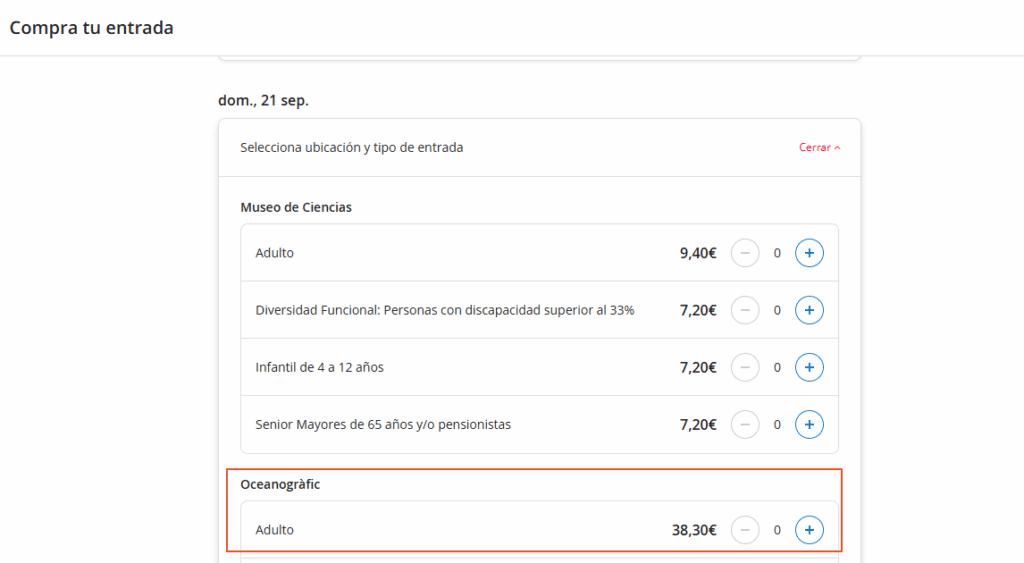1024x563 pixels.
Task: Decrease Oceanogràfic Adulto ticket count
Action: click(745, 530)
